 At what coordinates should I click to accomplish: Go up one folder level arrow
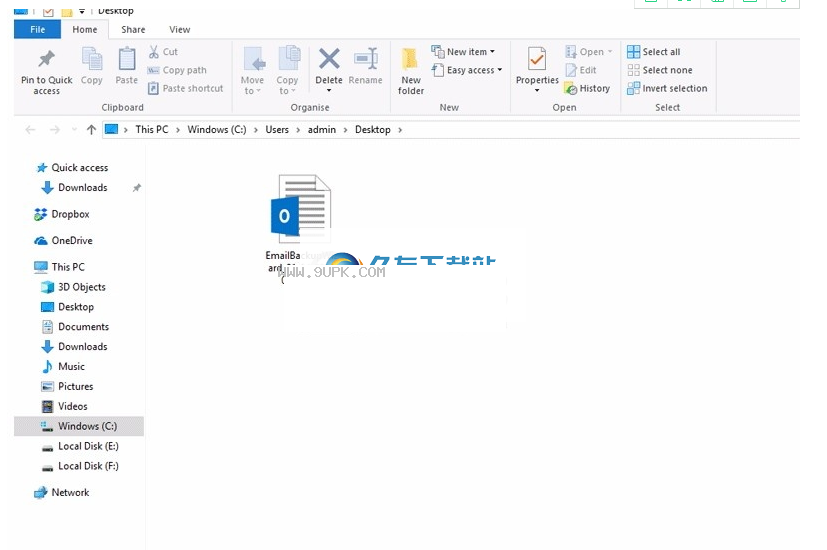(91, 130)
